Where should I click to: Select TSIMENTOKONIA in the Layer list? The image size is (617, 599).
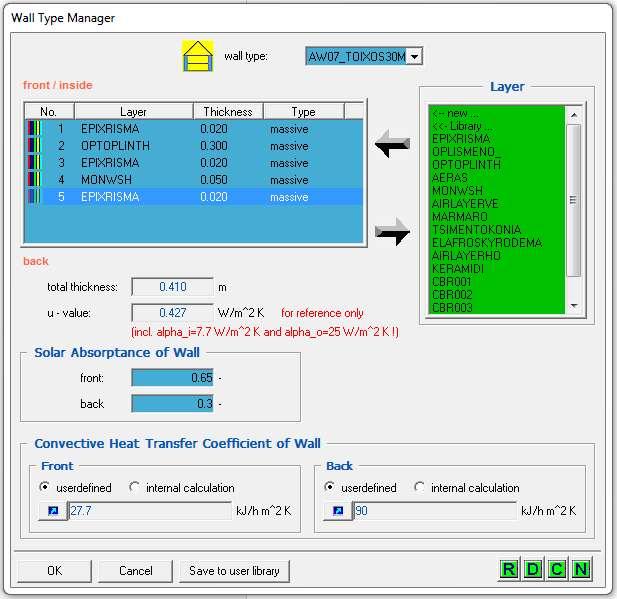[477, 229]
